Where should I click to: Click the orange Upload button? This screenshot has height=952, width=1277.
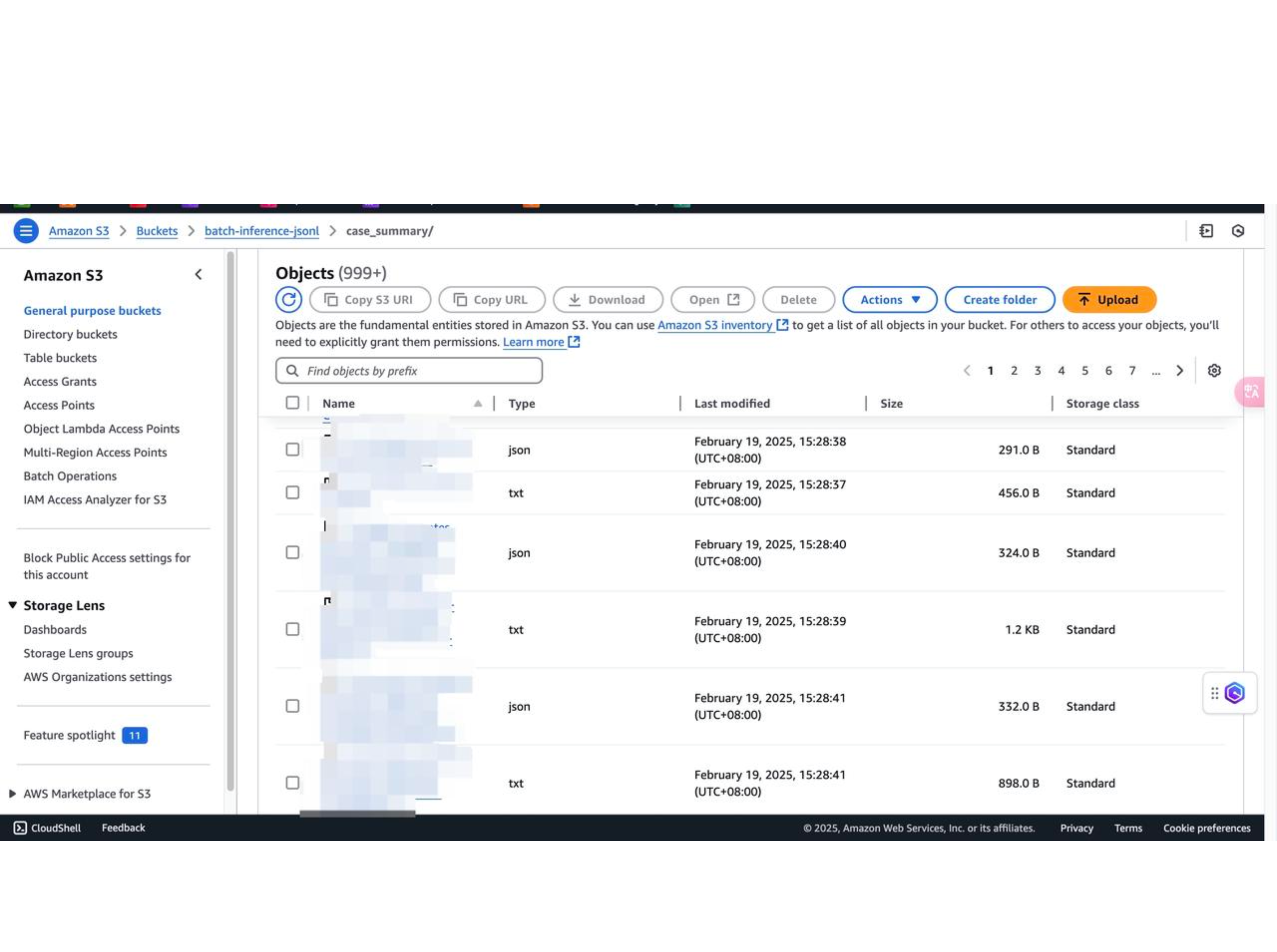(1109, 300)
